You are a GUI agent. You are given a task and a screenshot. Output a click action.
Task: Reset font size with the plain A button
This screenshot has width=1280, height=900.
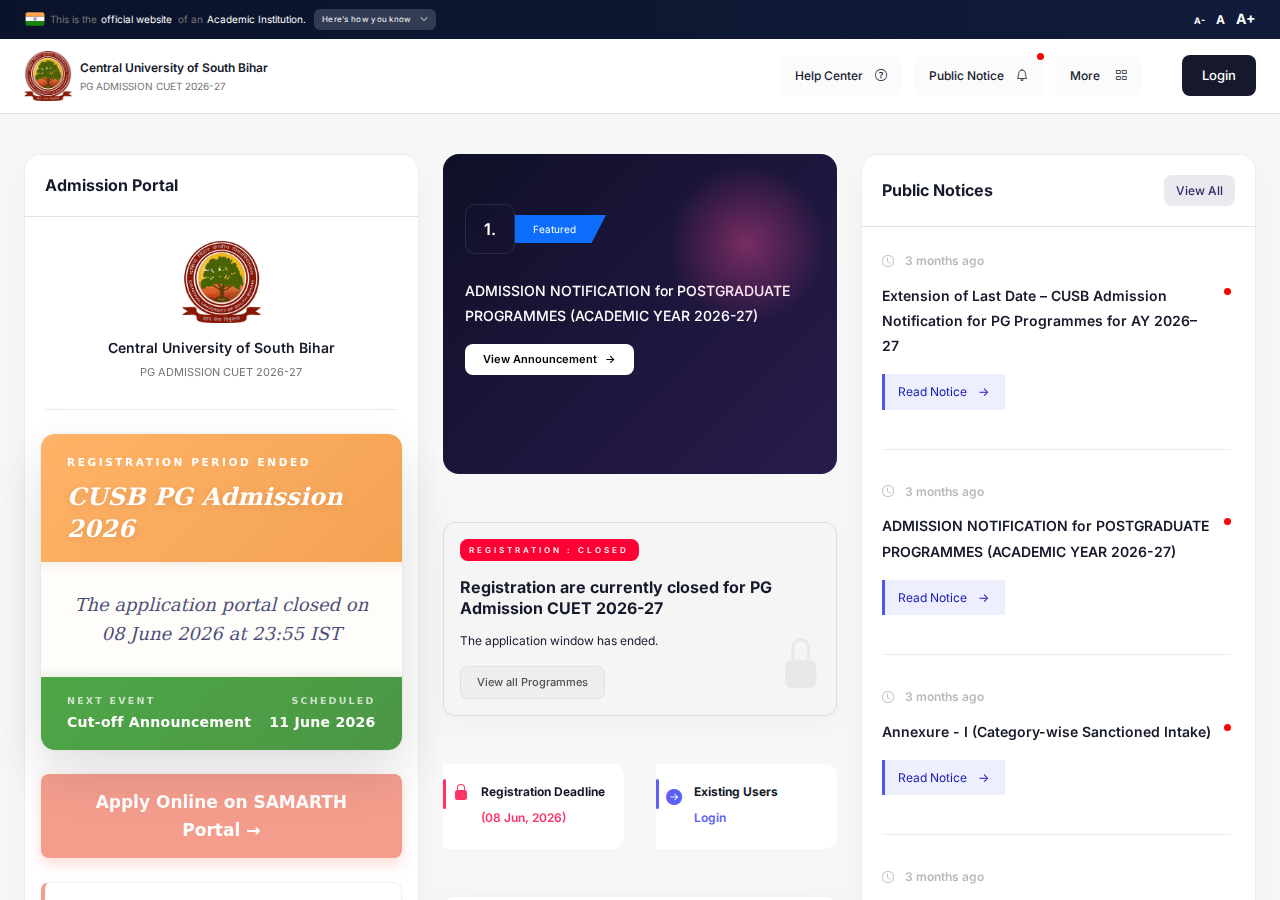click(1220, 20)
